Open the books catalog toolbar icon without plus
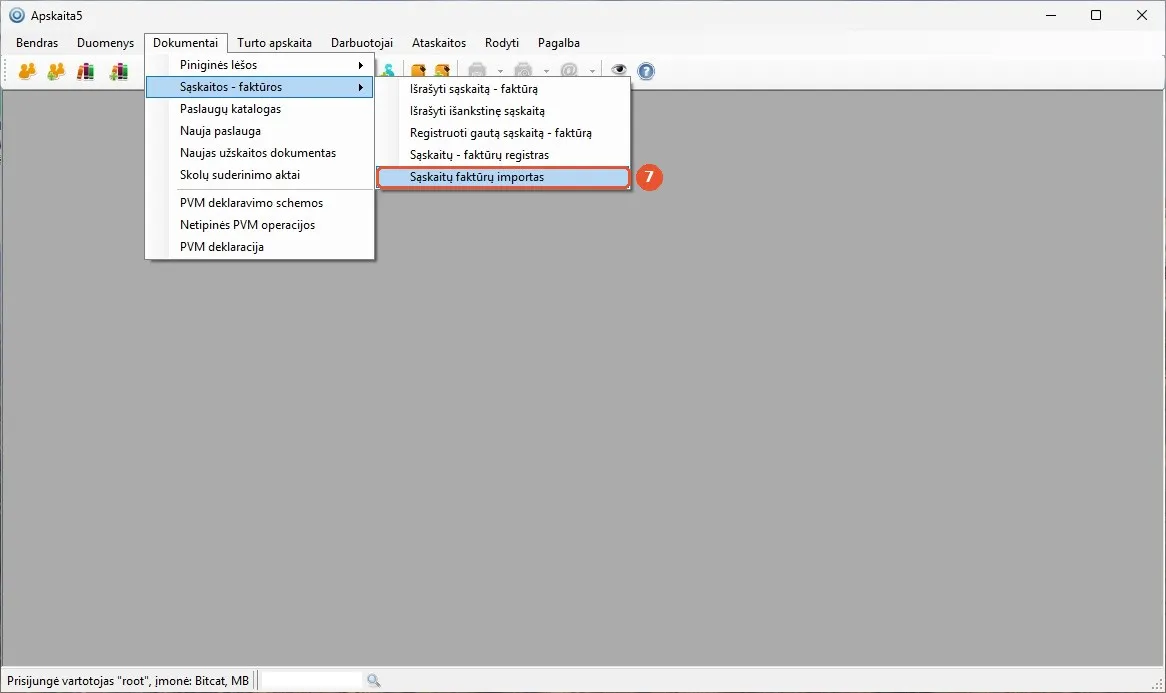1166x693 pixels. click(x=86, y=71)
